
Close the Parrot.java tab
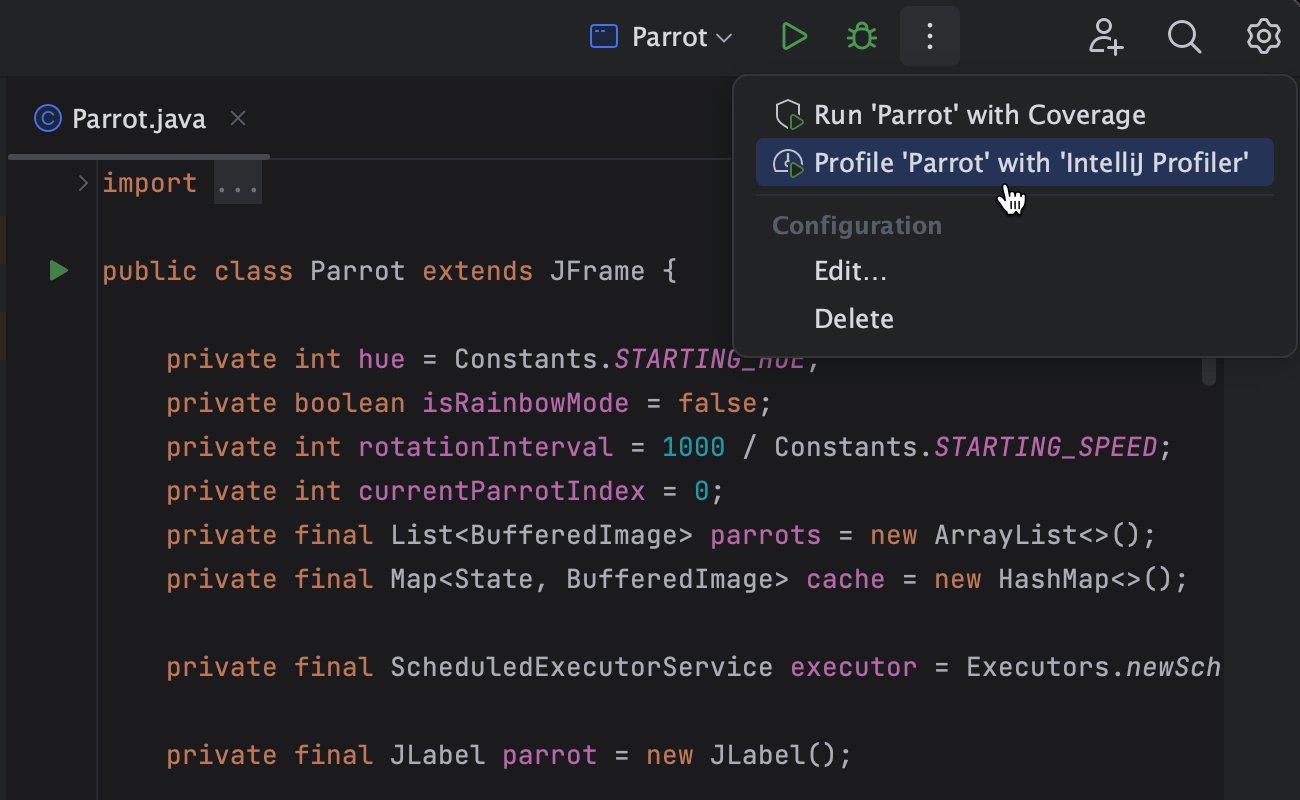pyautogui.click(x=238, y=118)
